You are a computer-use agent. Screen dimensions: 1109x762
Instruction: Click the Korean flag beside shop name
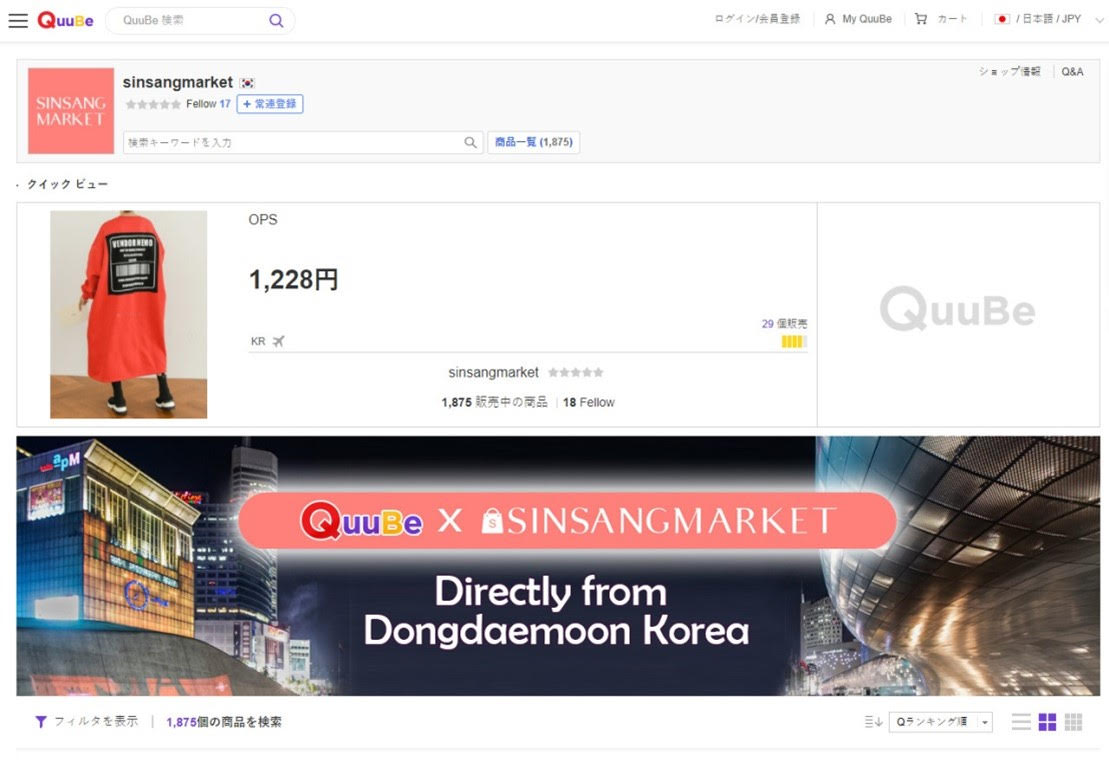click(247, 83)
